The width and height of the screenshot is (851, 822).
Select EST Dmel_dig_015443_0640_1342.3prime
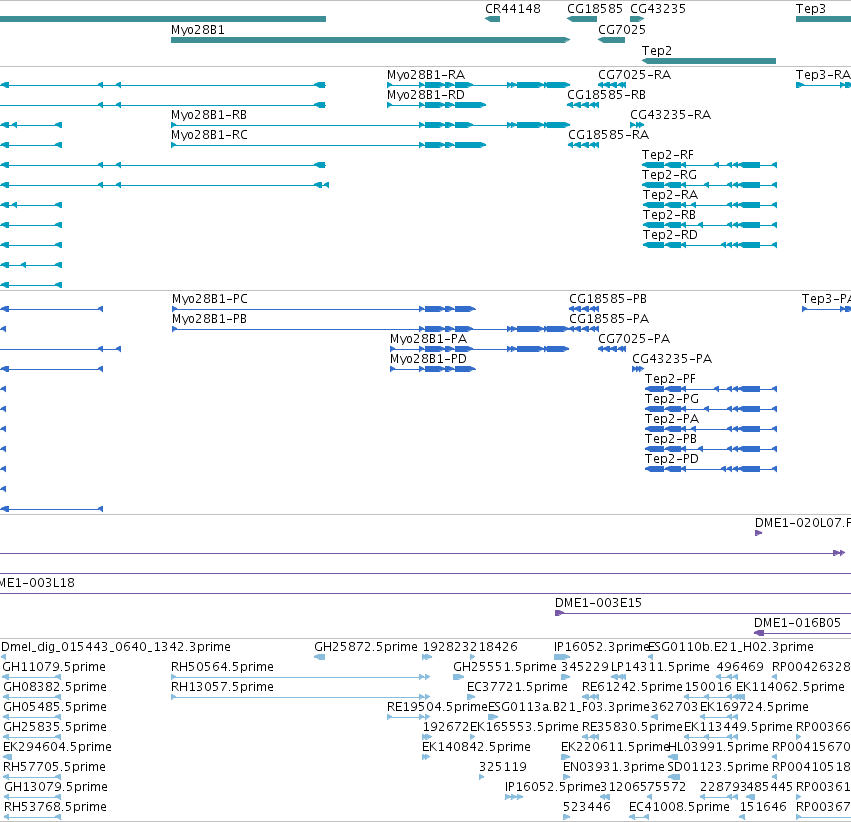pyautogui.click(x=3, y=658)
